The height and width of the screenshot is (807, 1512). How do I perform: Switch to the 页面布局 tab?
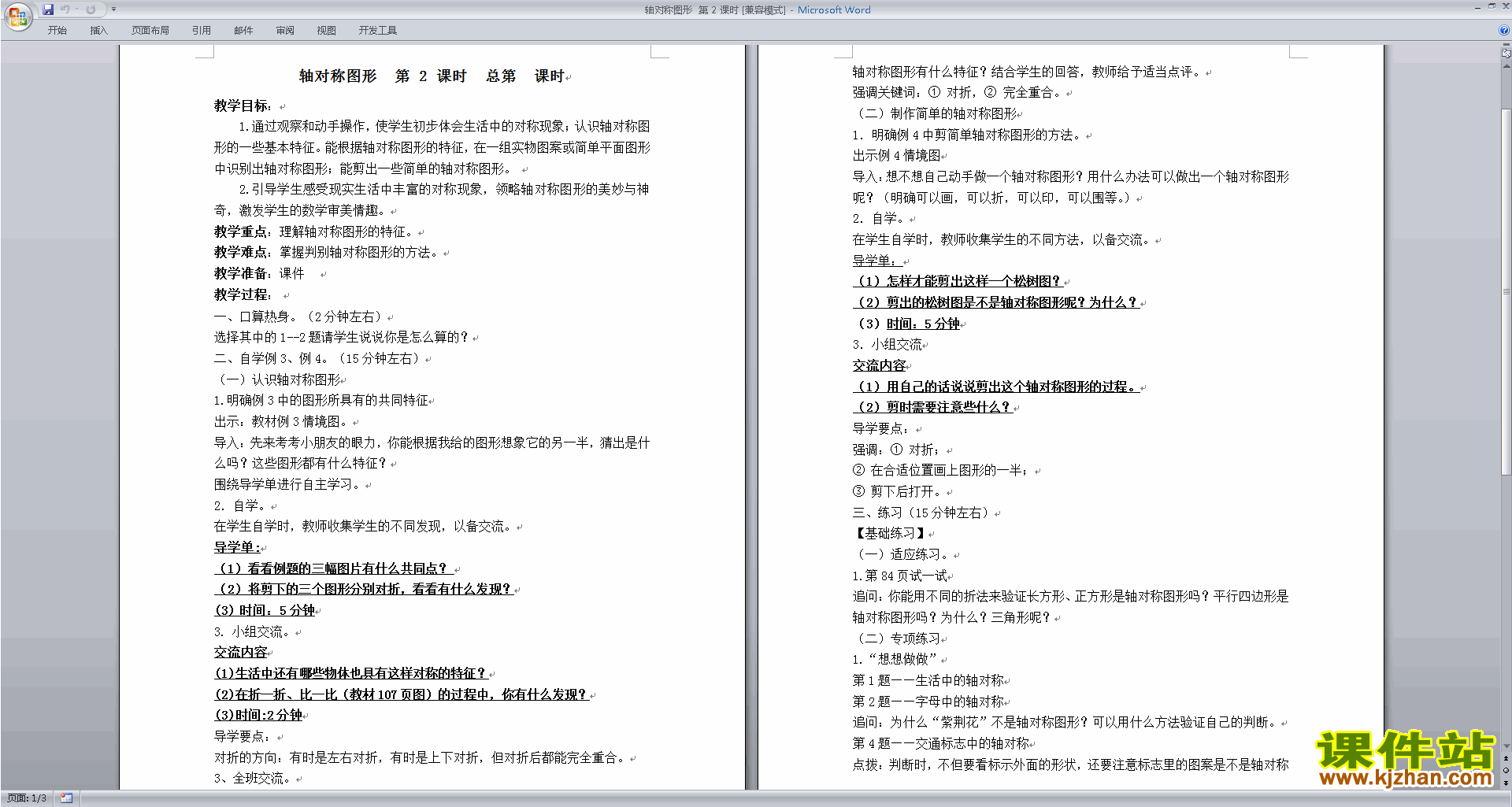(x=150, y=31)
